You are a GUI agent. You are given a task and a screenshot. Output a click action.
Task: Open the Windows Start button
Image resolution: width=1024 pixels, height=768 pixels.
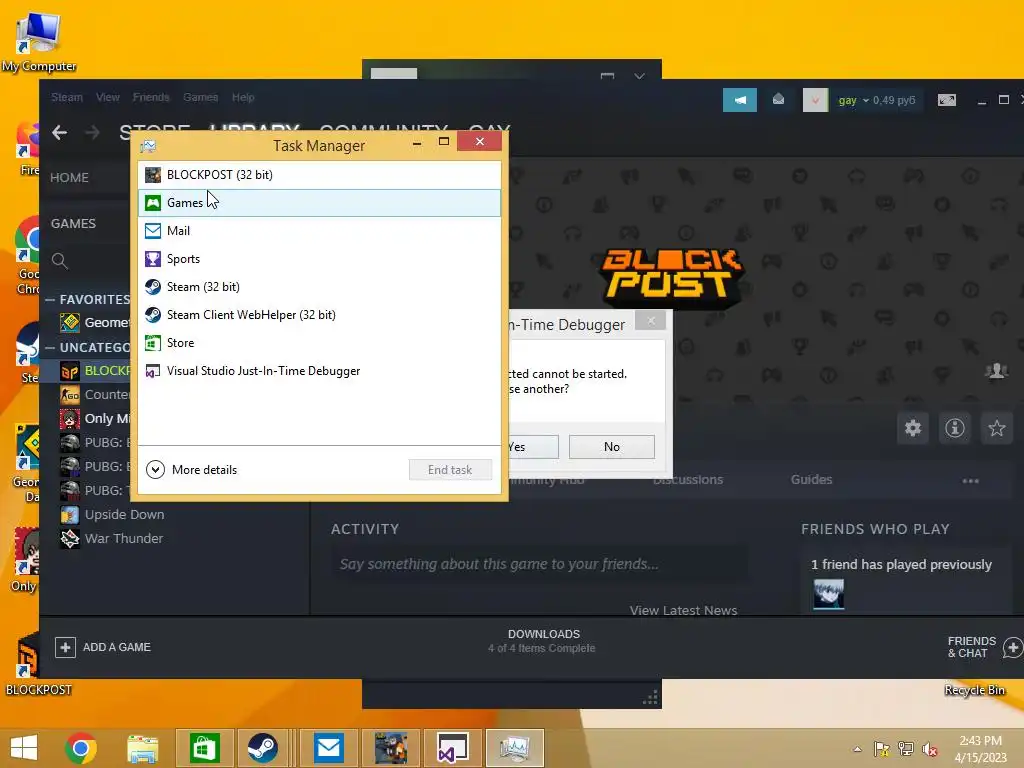pyautogui.click(x=24, y=748)
